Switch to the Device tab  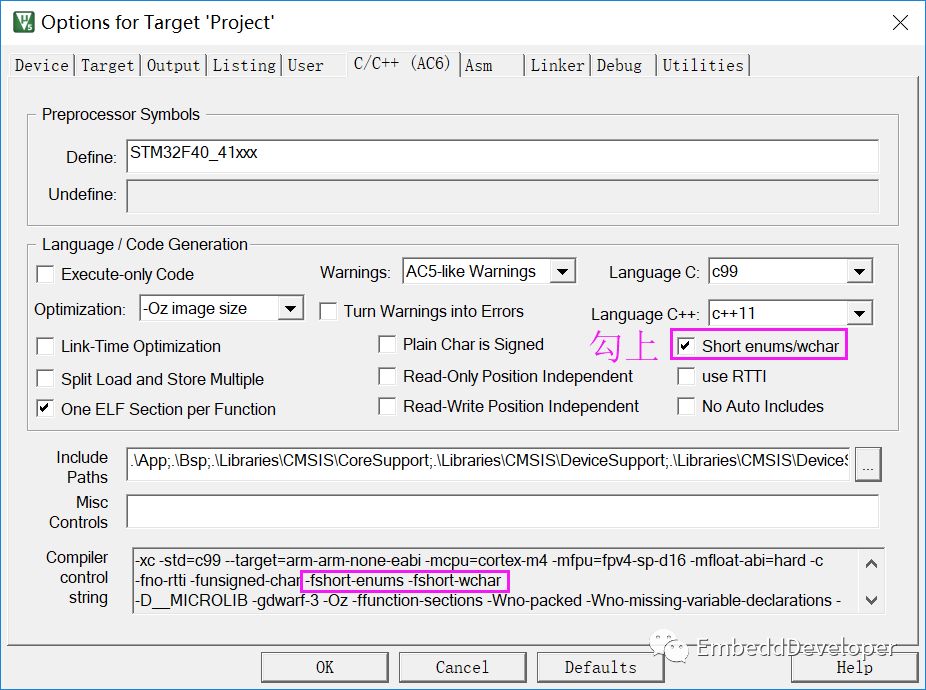click(x=41, y=65)
